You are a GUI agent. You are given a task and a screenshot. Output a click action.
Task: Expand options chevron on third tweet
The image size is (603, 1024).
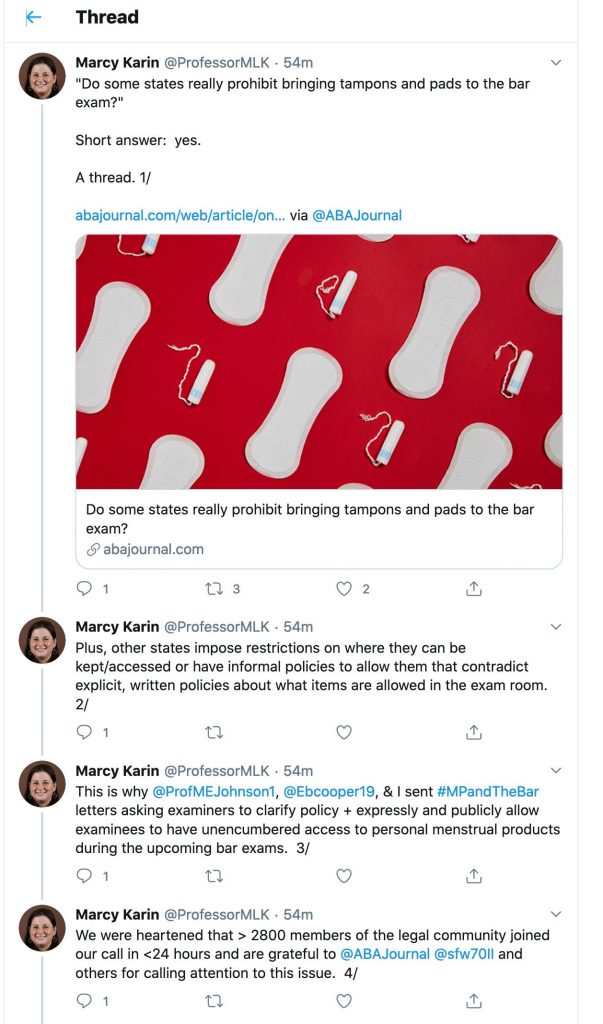(x=556, y=771)
